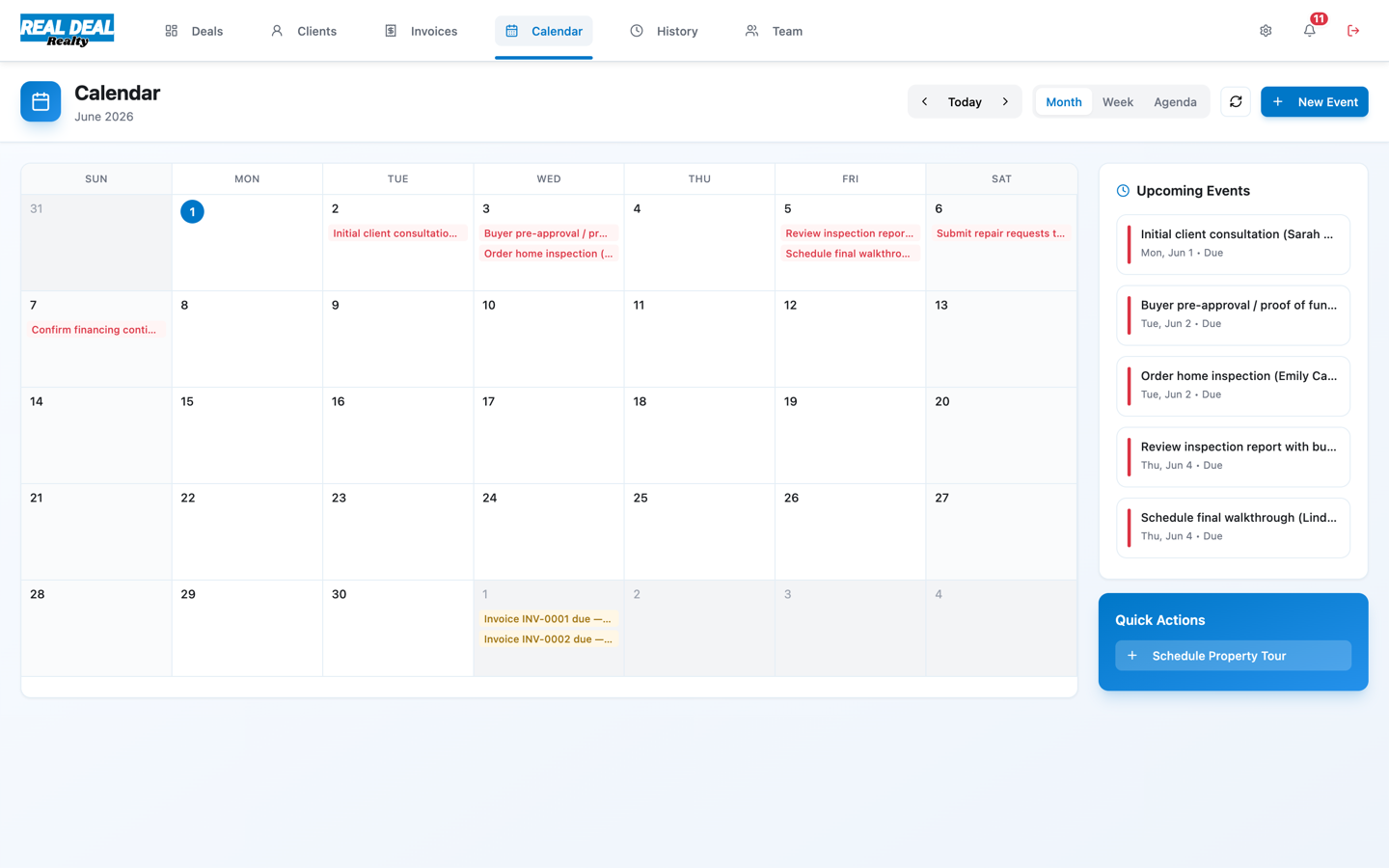Screen dimensions: 1389x868
Task: Open the Invoices tab
Action: click(x=421, y=31)
